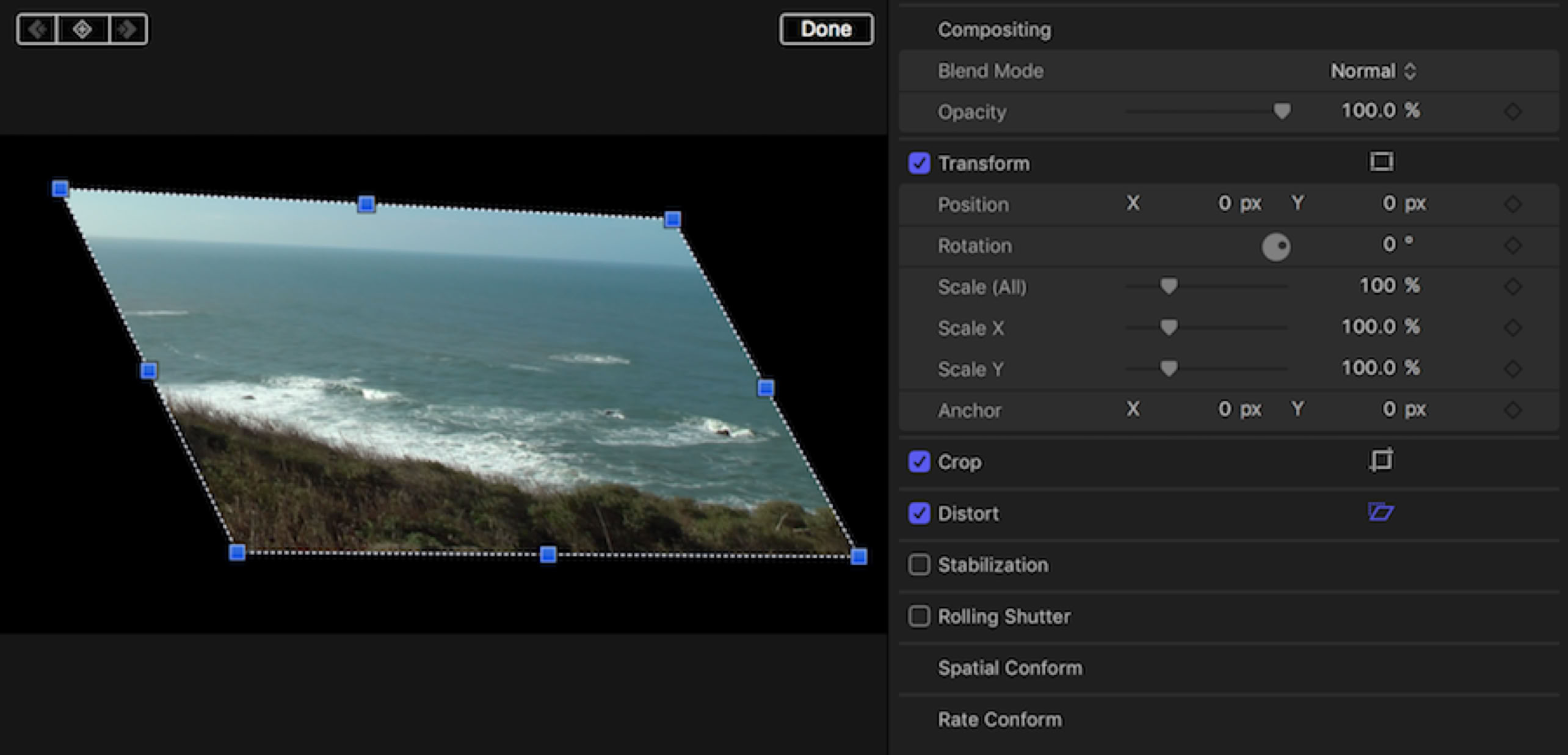The height and width of the screenshot is (755, 1568).
Task: Go to previous keyframe arrow
Action: pyautogui.click(x=37, y=29)
